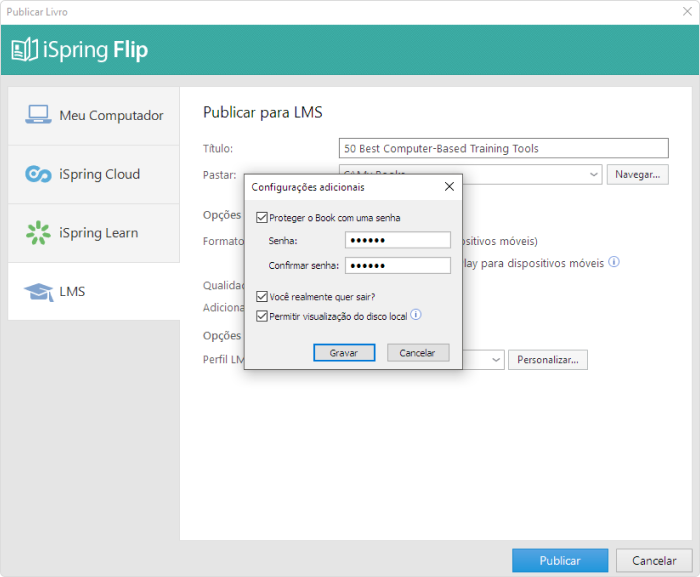Open the Meu Computador tab
Image resolution: width=700 pixels, height=577 pixels.
[94, 116]
